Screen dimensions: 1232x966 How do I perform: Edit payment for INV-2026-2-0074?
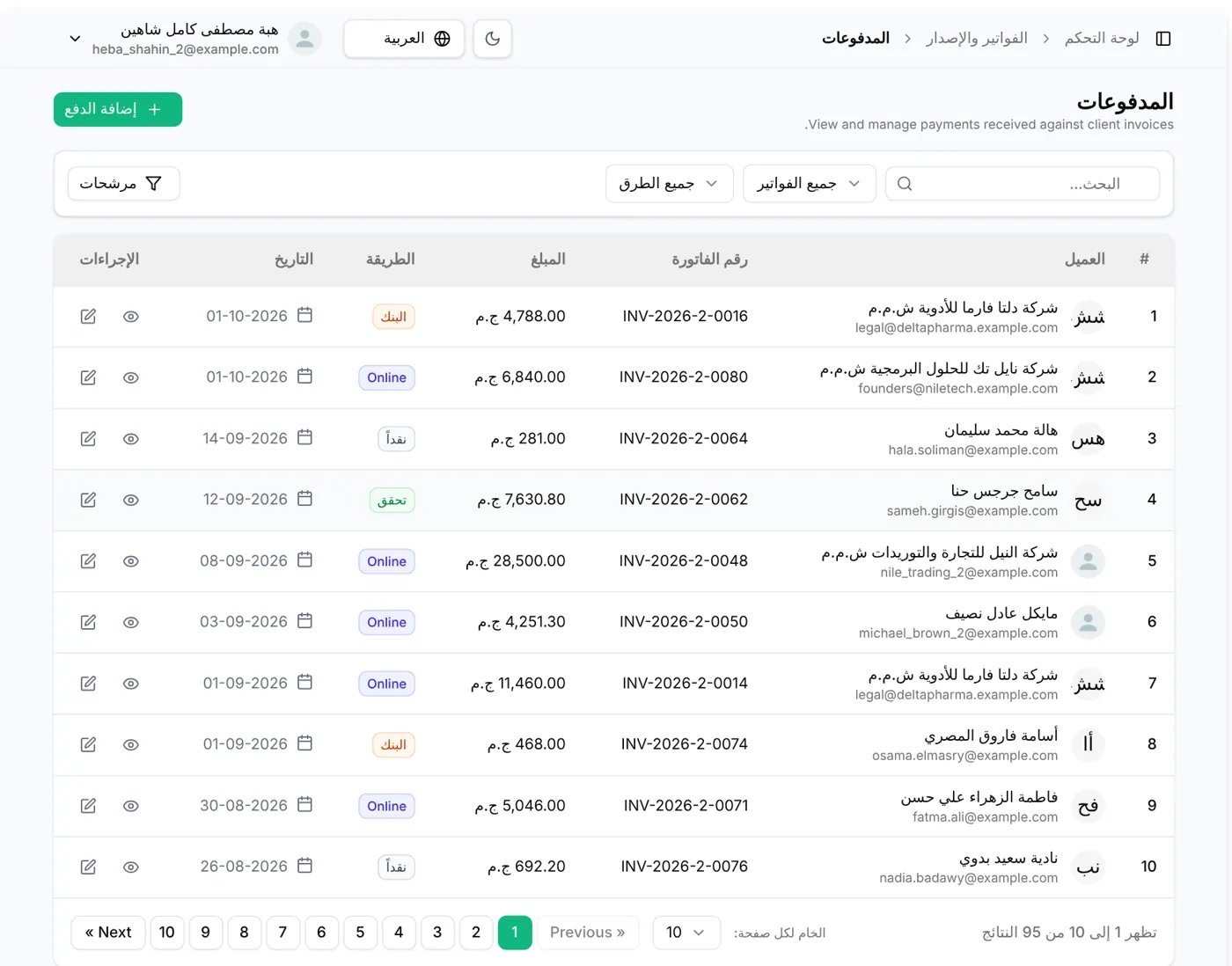88,744
